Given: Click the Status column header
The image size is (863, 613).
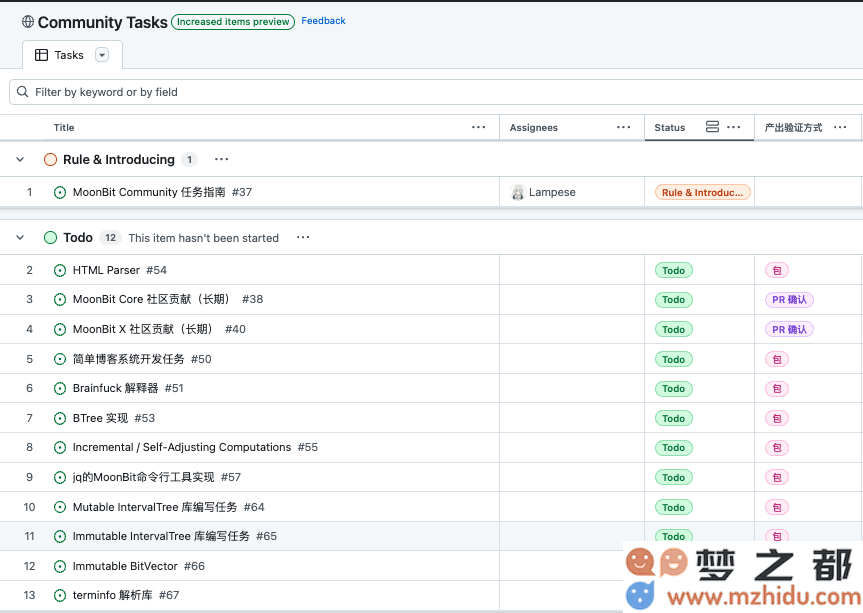Looking at the screenshot, I should (669, 127).
